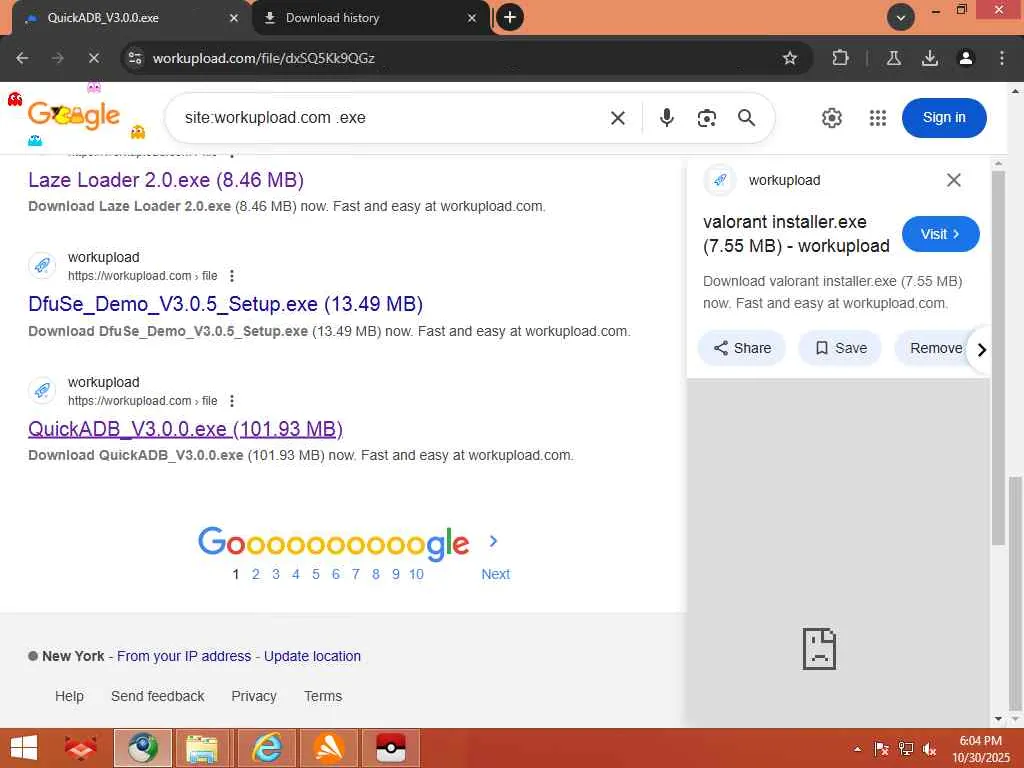
Task: Open more options for DfuSe_Demo result
Action: coord(232,276)
